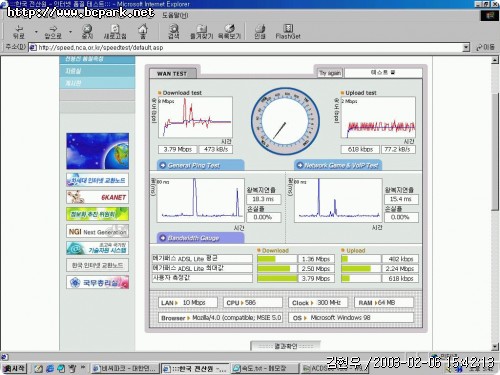
Task: Open the Search toolbar icon
Action: click(173, 29)
